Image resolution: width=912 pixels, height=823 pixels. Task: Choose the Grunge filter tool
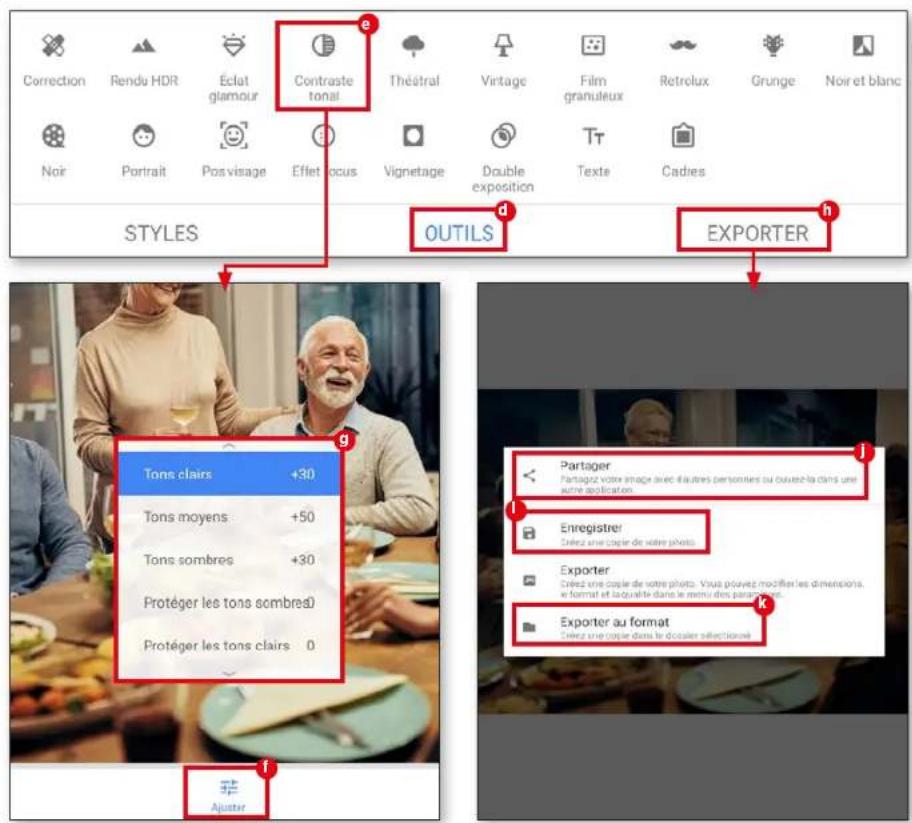pyautogui.click(x=773, y=60)
